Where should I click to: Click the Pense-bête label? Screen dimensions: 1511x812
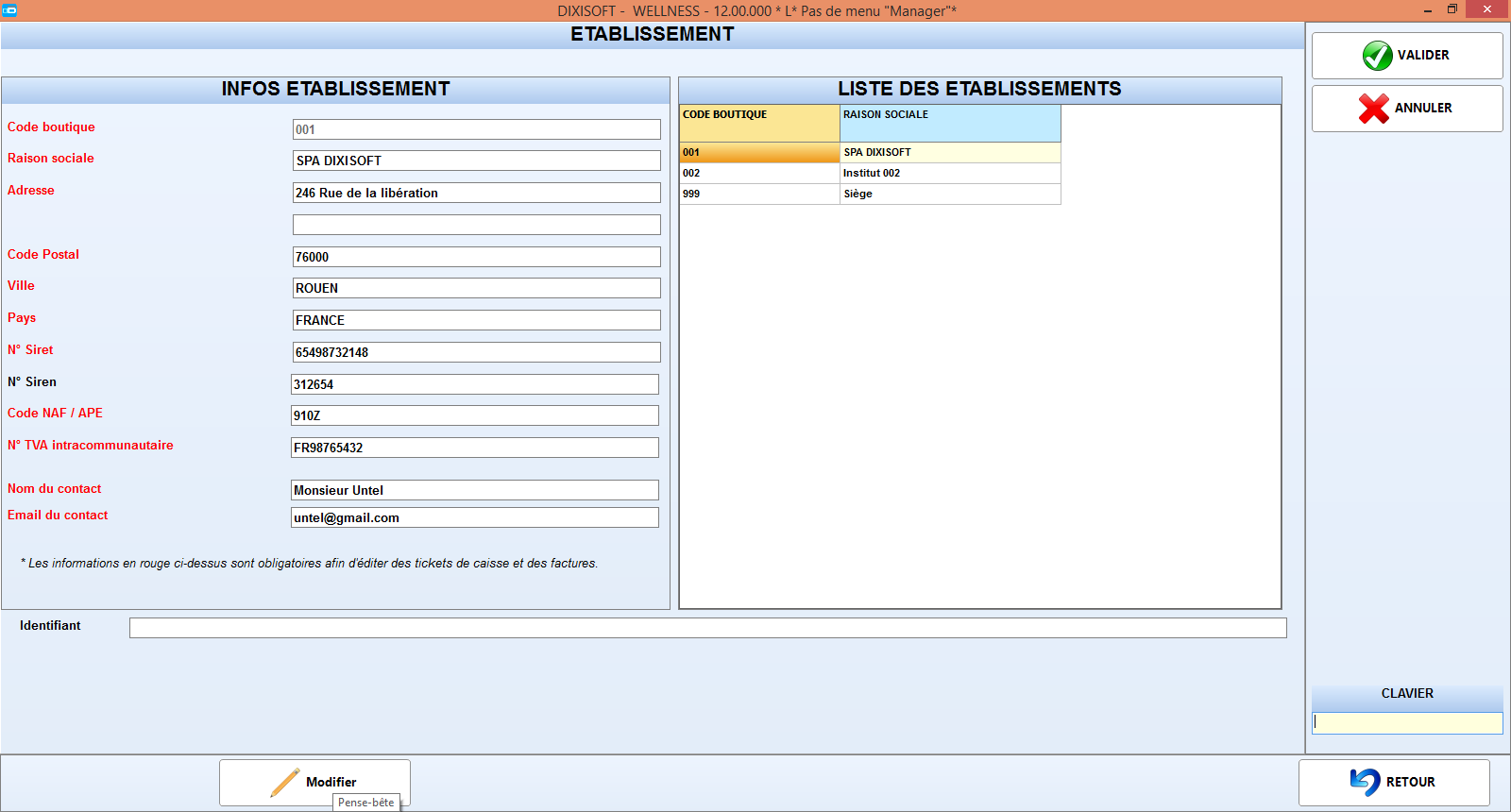[x=366, y=803]
